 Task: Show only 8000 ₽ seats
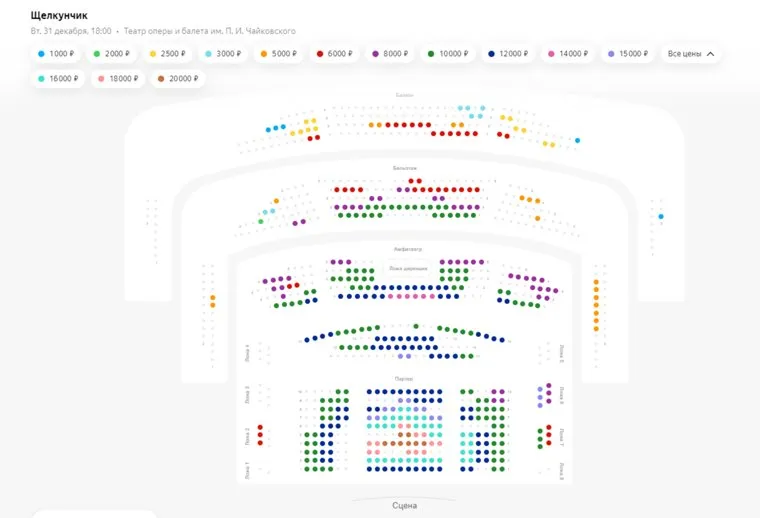click(392, 53)
